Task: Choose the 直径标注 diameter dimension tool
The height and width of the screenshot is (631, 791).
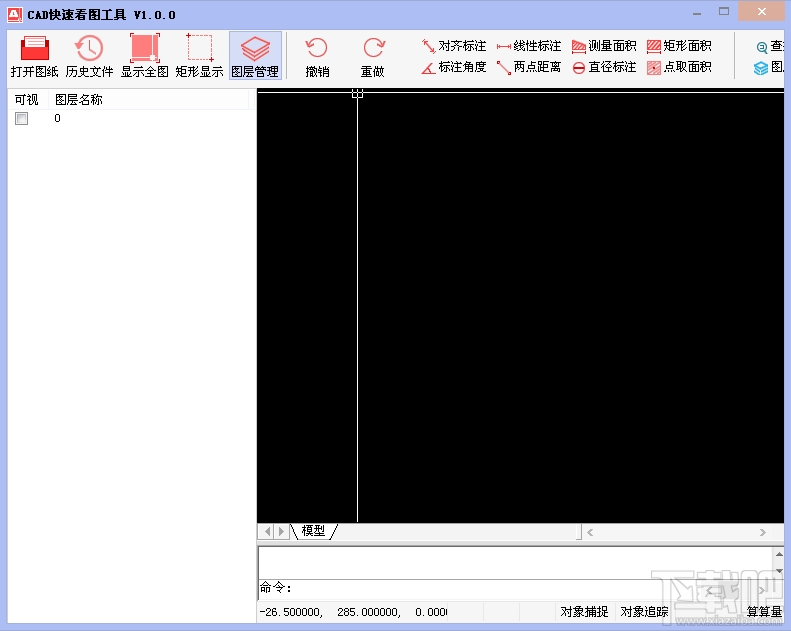Action: 603,67
